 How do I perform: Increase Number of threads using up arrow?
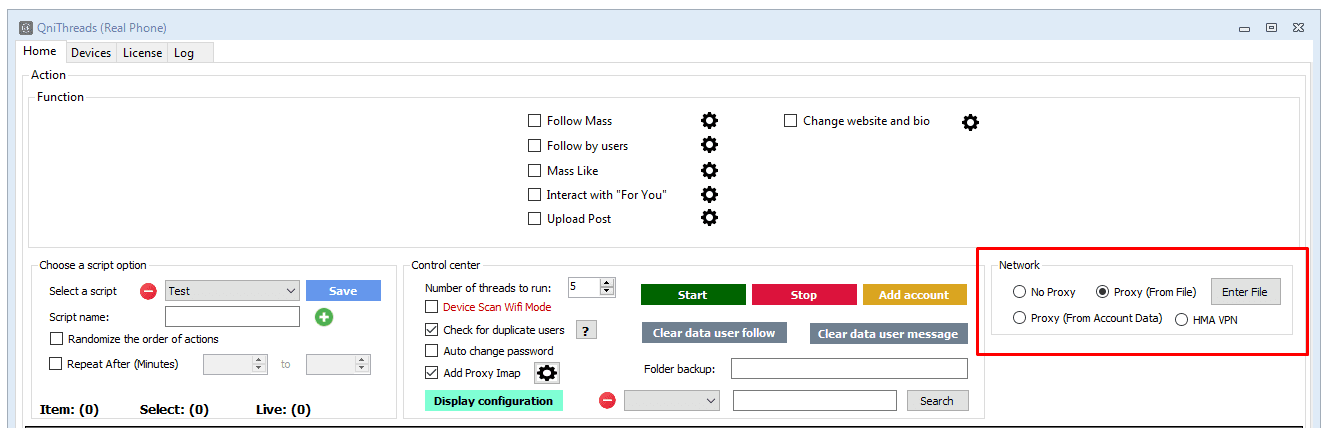pyautogui.click(x=607, y=283)
